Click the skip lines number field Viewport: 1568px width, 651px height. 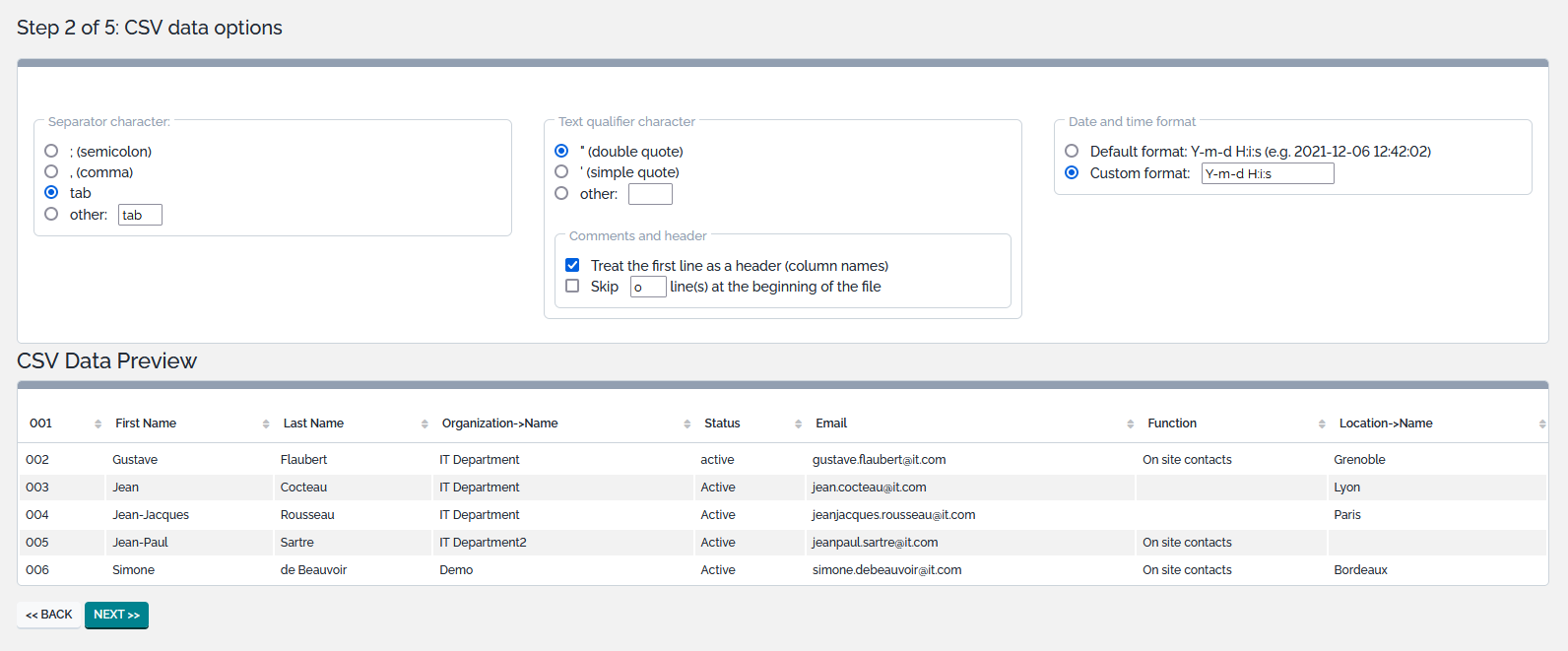coord(648,287)
